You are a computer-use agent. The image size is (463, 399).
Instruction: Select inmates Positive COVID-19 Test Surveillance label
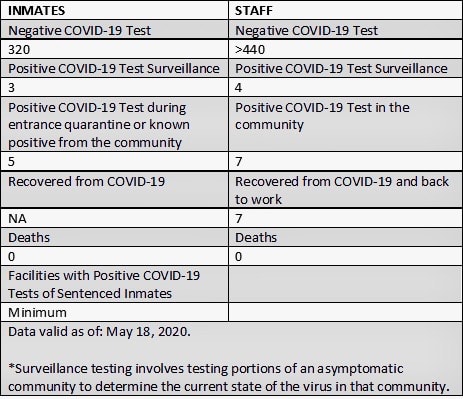(x=114, y=68)
